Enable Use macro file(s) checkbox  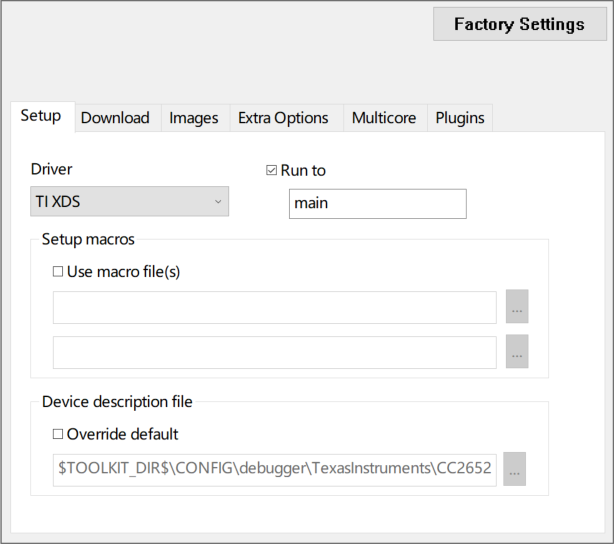(x=58, y=271)
